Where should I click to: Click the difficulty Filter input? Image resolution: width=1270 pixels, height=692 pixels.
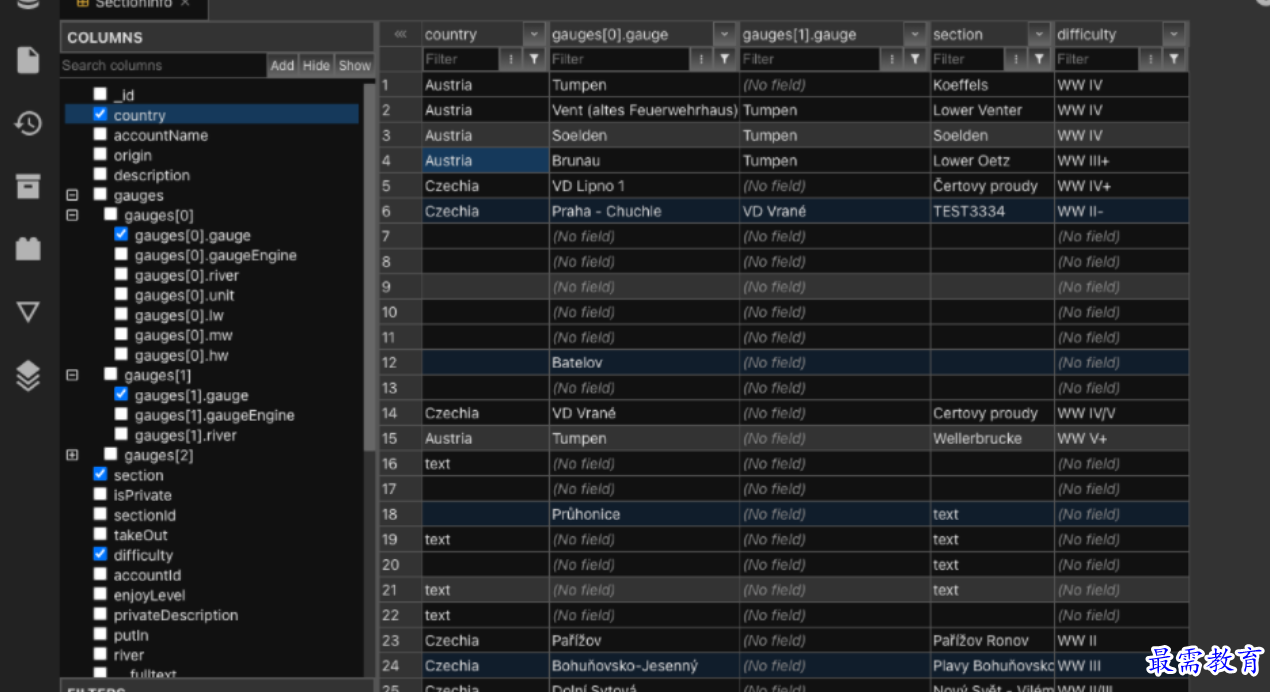[1099, 59]
